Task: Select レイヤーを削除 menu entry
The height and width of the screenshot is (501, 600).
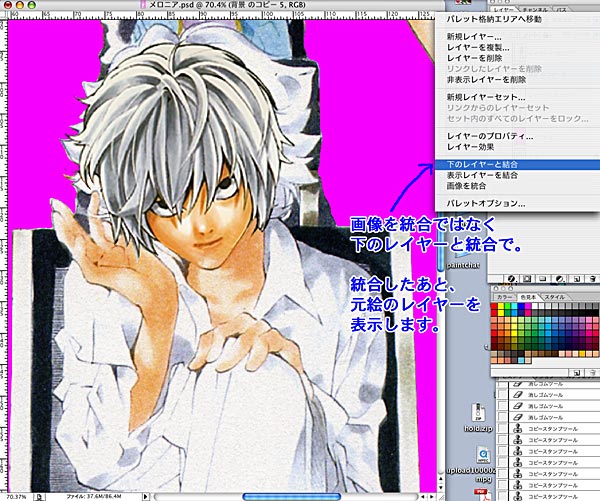Action: click(517, 58)
